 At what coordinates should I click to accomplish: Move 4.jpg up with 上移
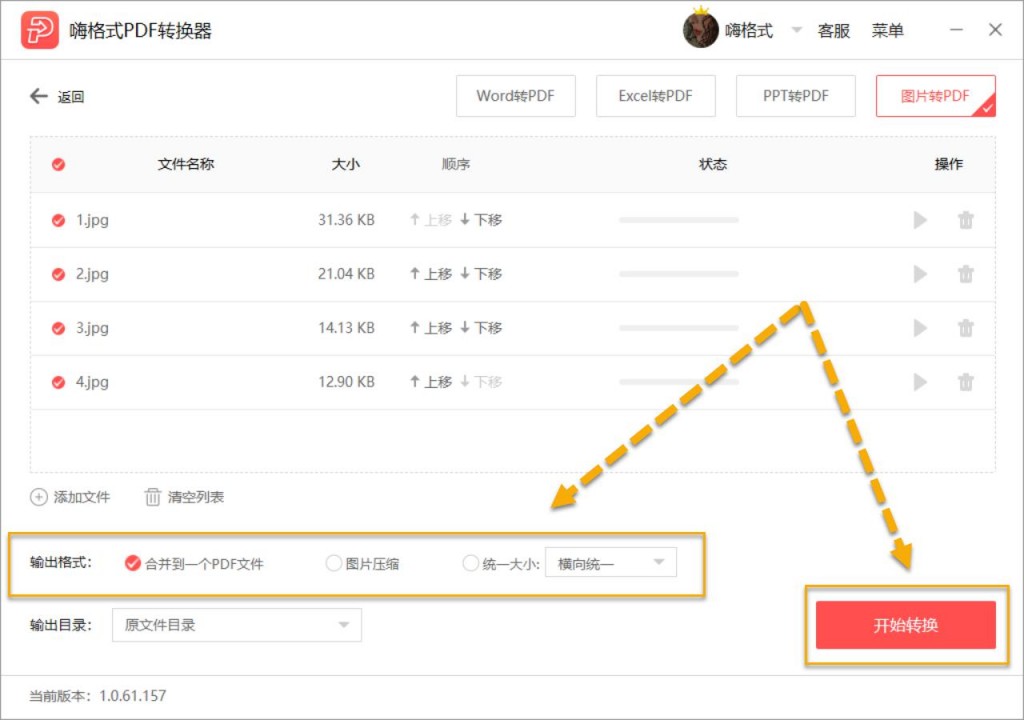(x=431, y=382)
